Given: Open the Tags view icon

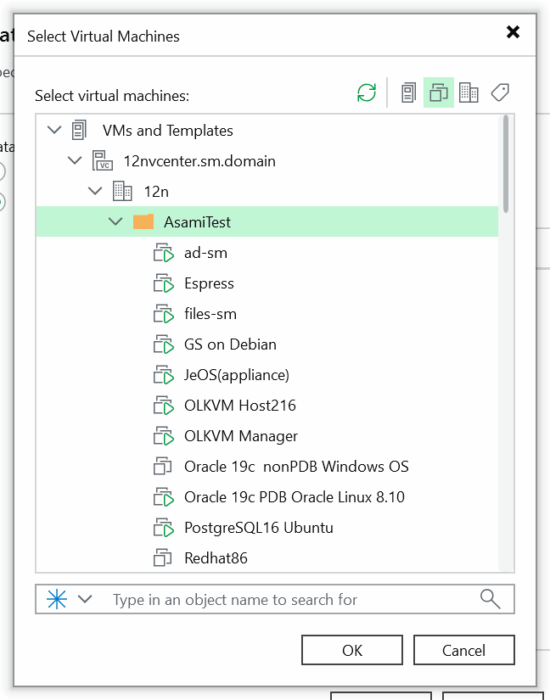Looking at the screenshot, I should [x=500, y=93].
